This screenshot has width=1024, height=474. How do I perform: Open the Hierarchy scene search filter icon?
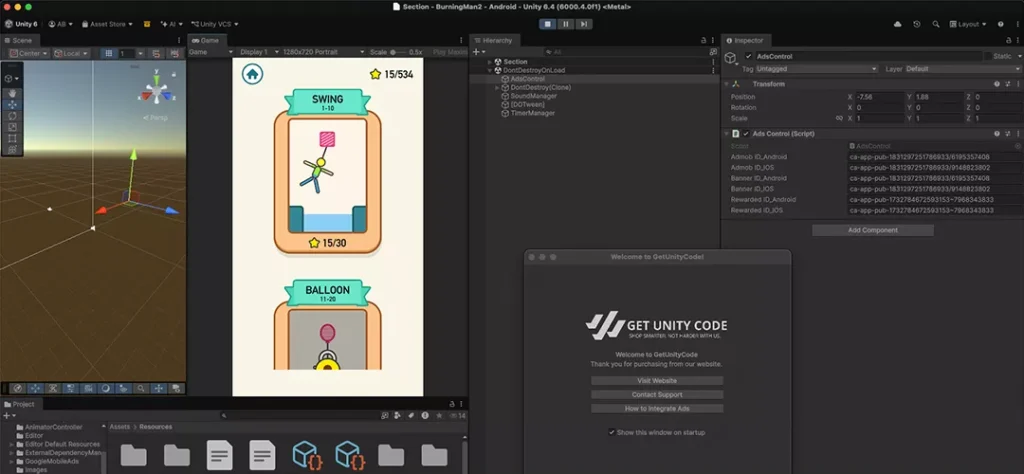[713, 52]
